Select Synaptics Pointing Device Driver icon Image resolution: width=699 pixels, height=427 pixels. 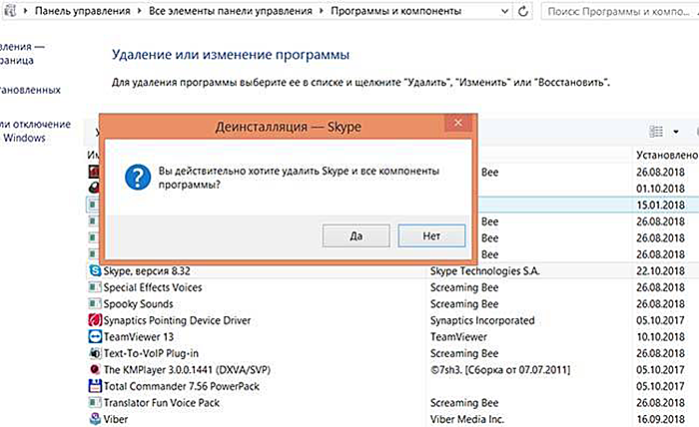(x=95, y=320)
